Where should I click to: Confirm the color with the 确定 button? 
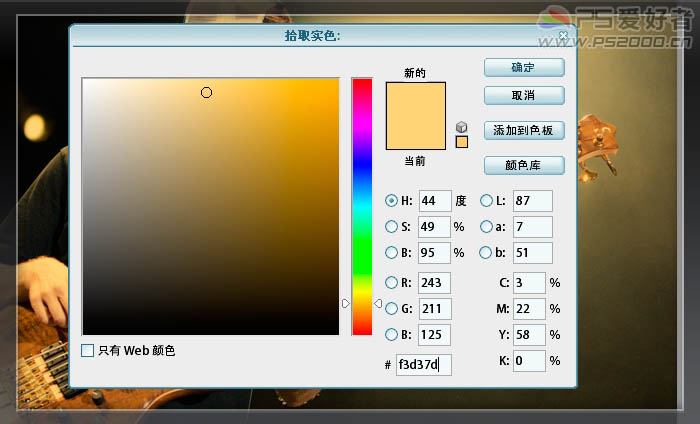pos(524,68)
